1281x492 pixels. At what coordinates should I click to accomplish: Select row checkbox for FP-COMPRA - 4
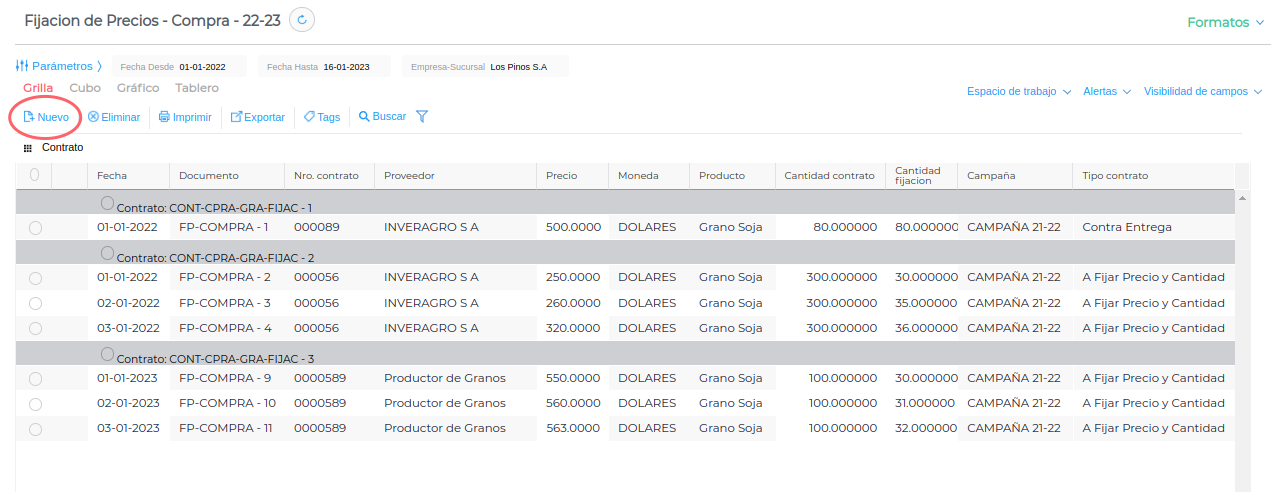tap(36, 328)
